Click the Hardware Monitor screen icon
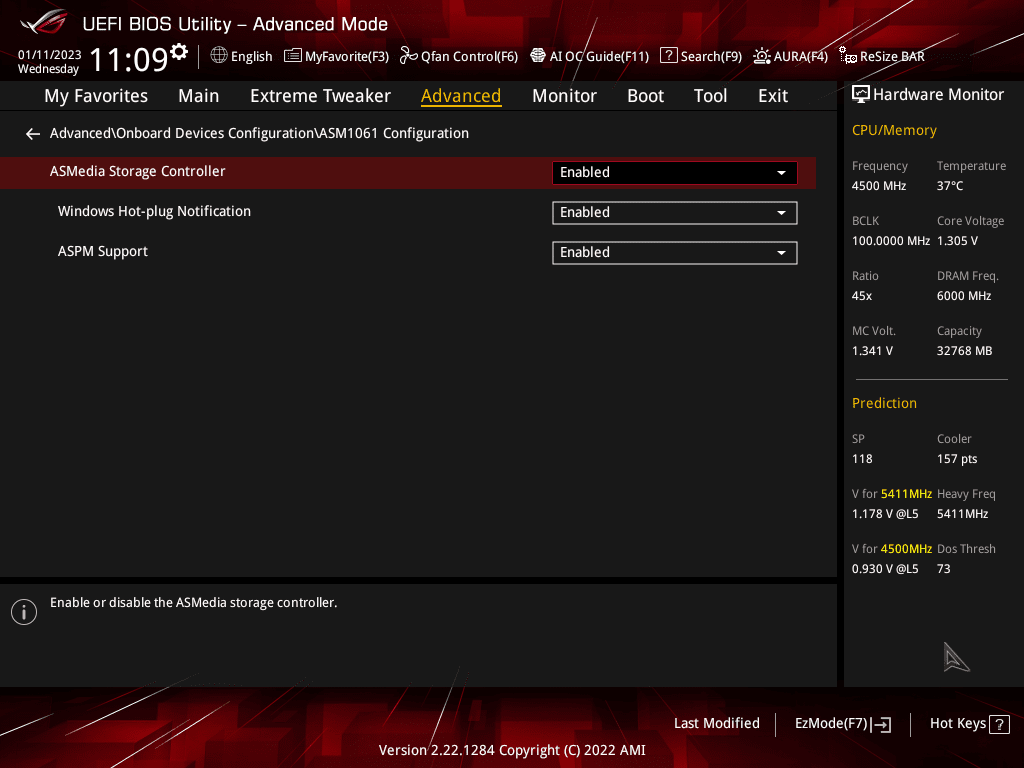 pos(861,95)
